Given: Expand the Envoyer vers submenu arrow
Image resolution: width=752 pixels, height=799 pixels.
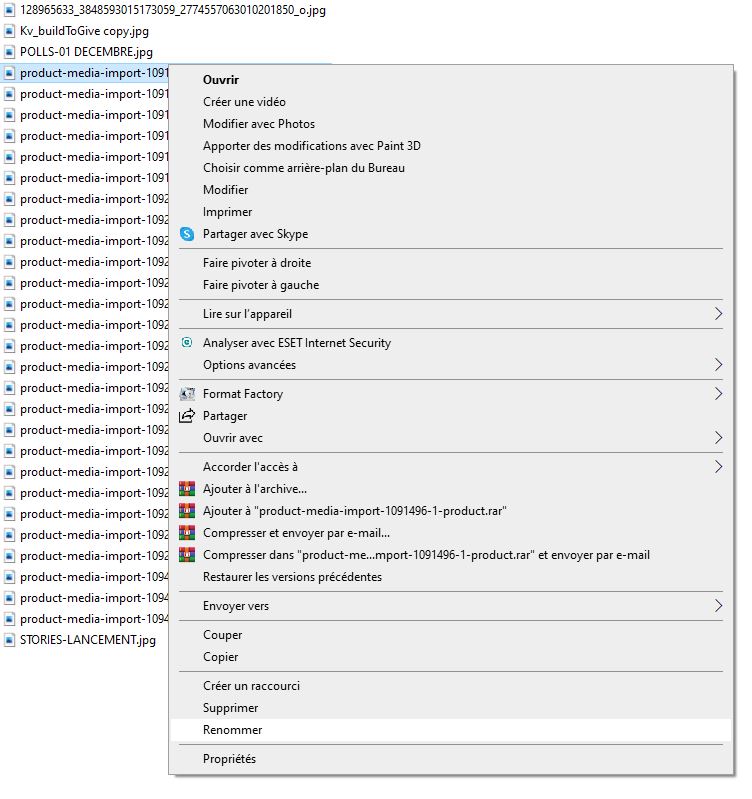Looking at the screenshot, I should (x=718, y=606).
